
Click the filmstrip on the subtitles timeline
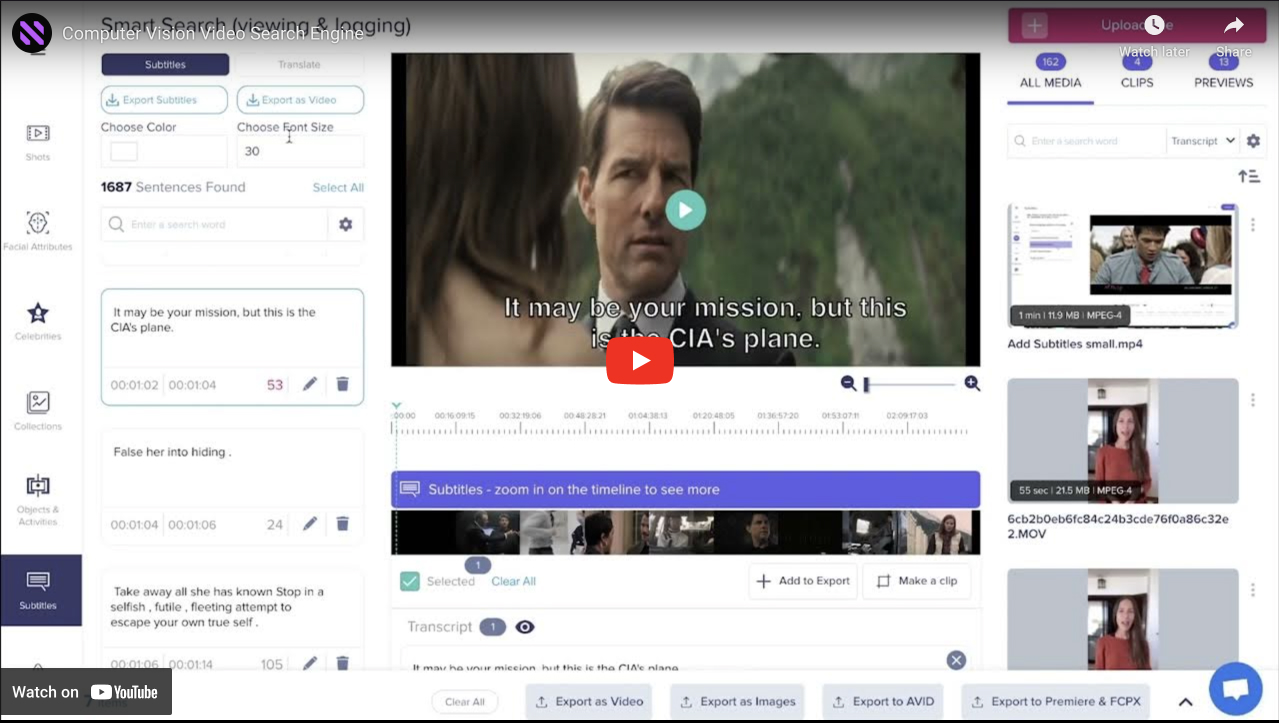coord(685,533)
